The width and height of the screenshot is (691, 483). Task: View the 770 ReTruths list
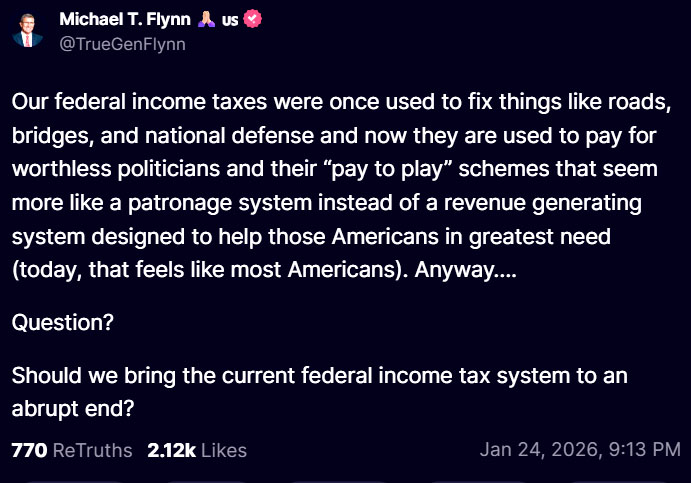coord(72,450)
